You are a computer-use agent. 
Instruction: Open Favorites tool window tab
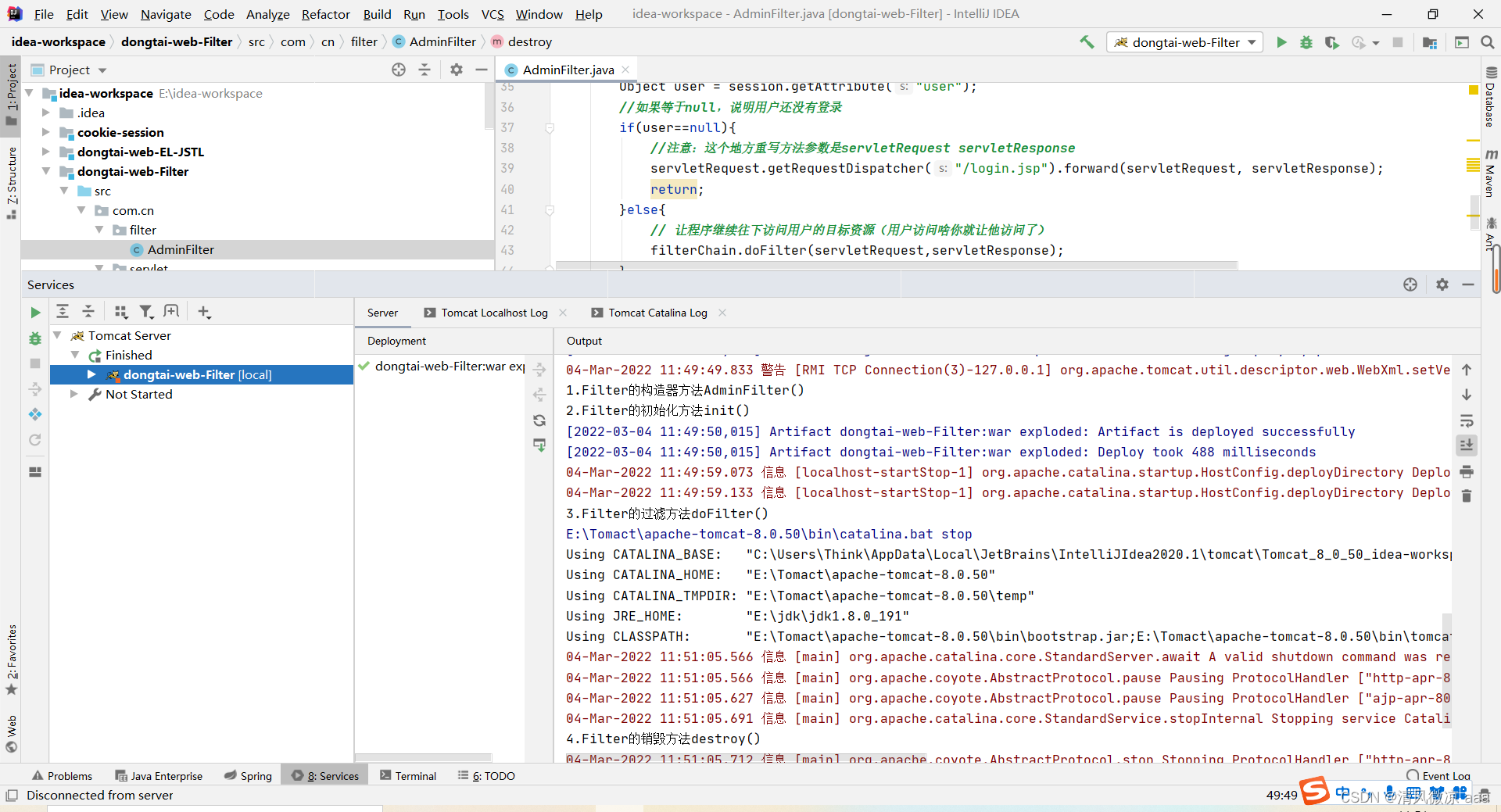point(11,659)
